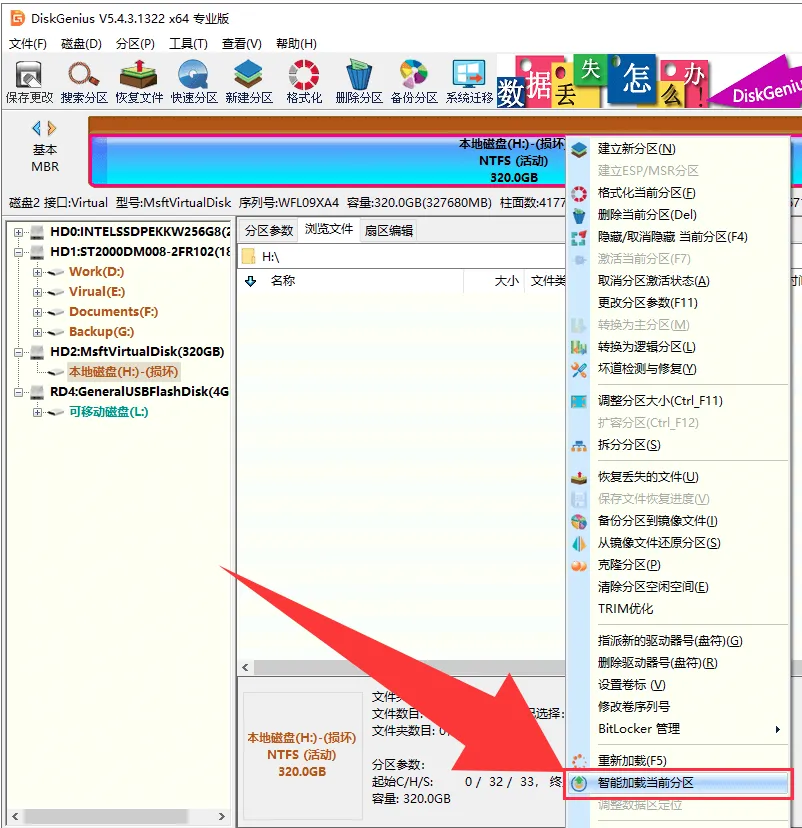Go to next disk with right arrow

pos(51,128)
